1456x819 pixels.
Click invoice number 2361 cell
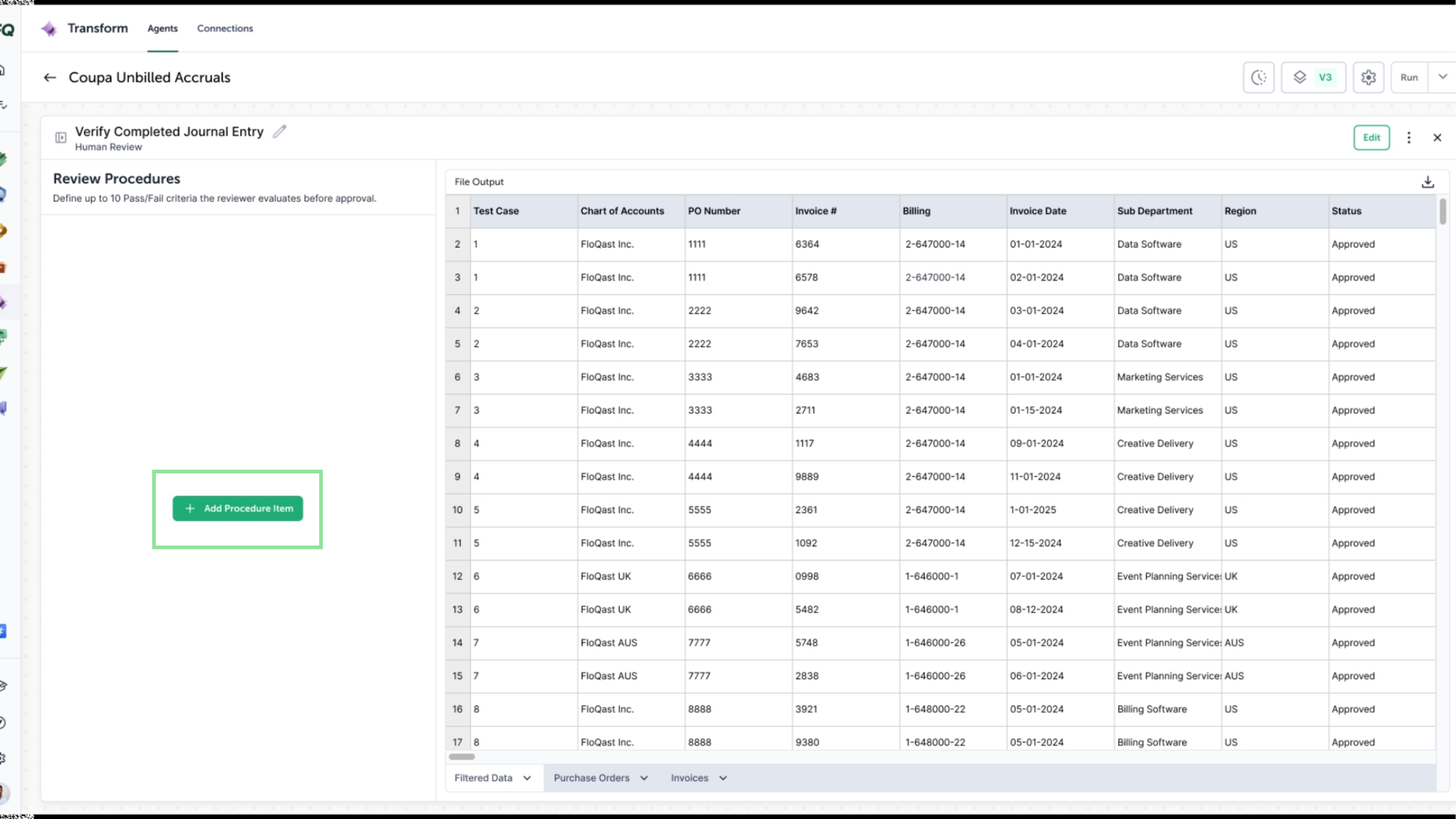(846, 510)
